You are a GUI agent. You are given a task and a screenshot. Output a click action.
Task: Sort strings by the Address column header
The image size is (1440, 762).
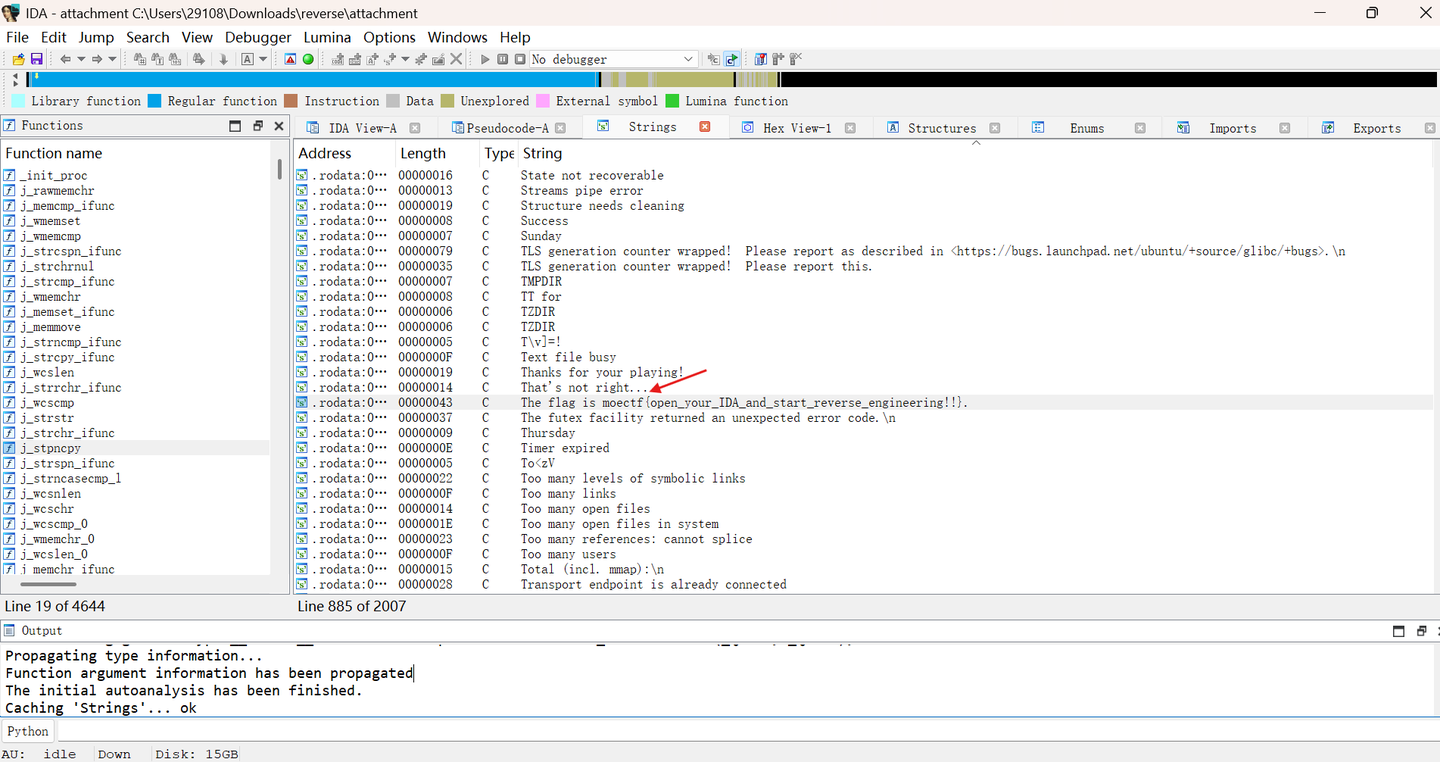(345, 153)
